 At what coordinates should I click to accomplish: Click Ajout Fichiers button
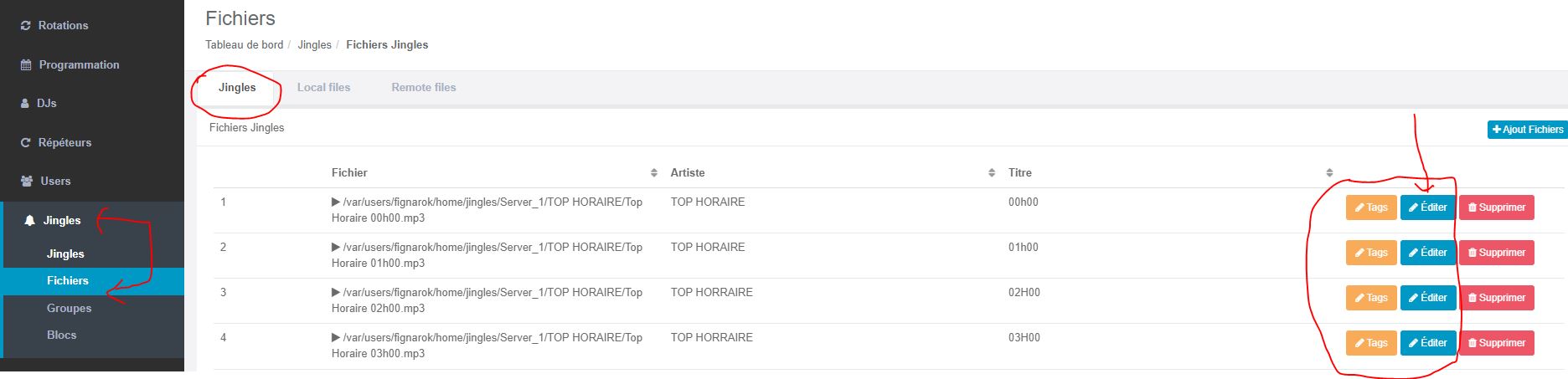pos(1528,130)
